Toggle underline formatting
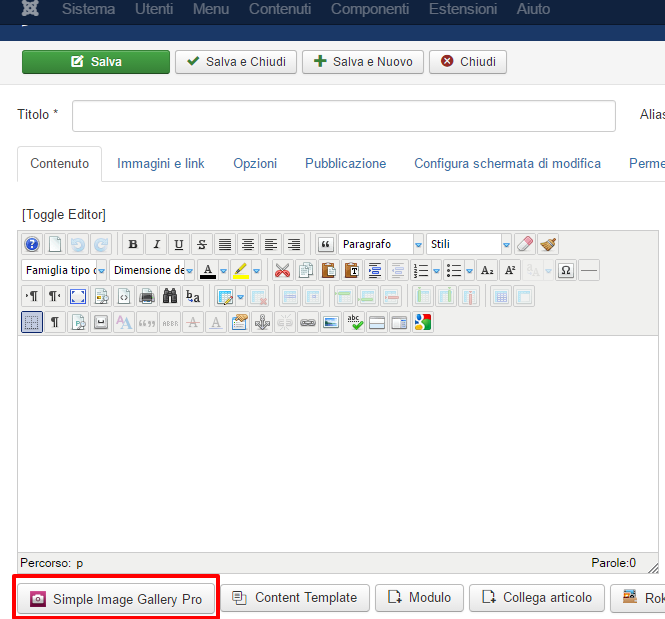Screen dimensions: 665x619 click(x=179, y=244)
